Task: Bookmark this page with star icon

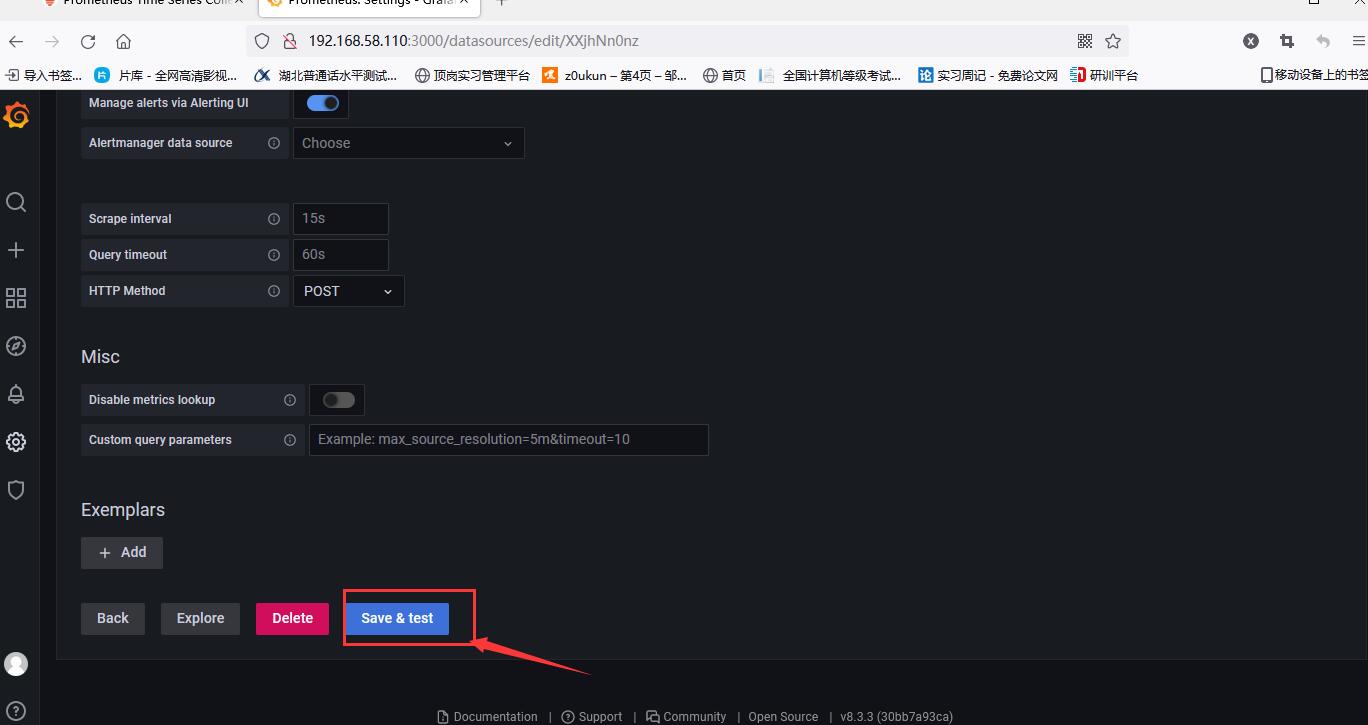Action: coord(1113,41)
